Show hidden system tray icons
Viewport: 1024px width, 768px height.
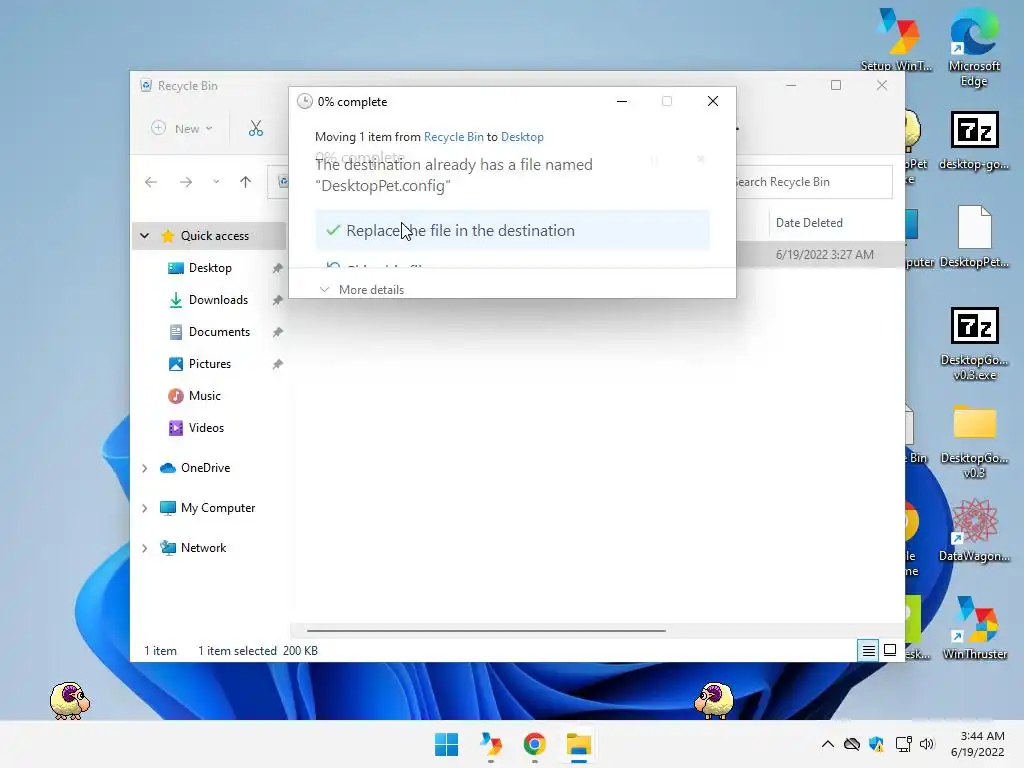827,744
